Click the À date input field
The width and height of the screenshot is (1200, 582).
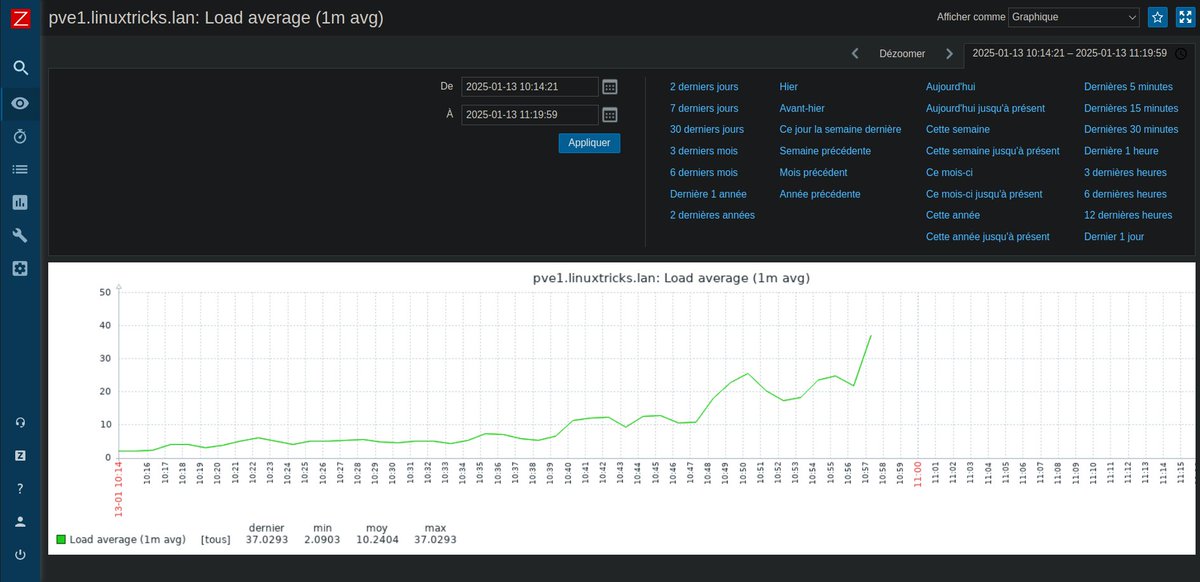(x=530, y=114)
